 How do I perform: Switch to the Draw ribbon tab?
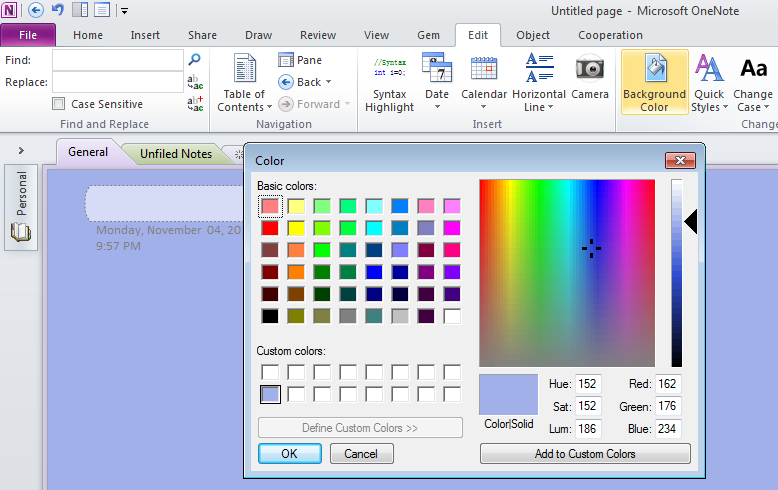coord(259,35)
